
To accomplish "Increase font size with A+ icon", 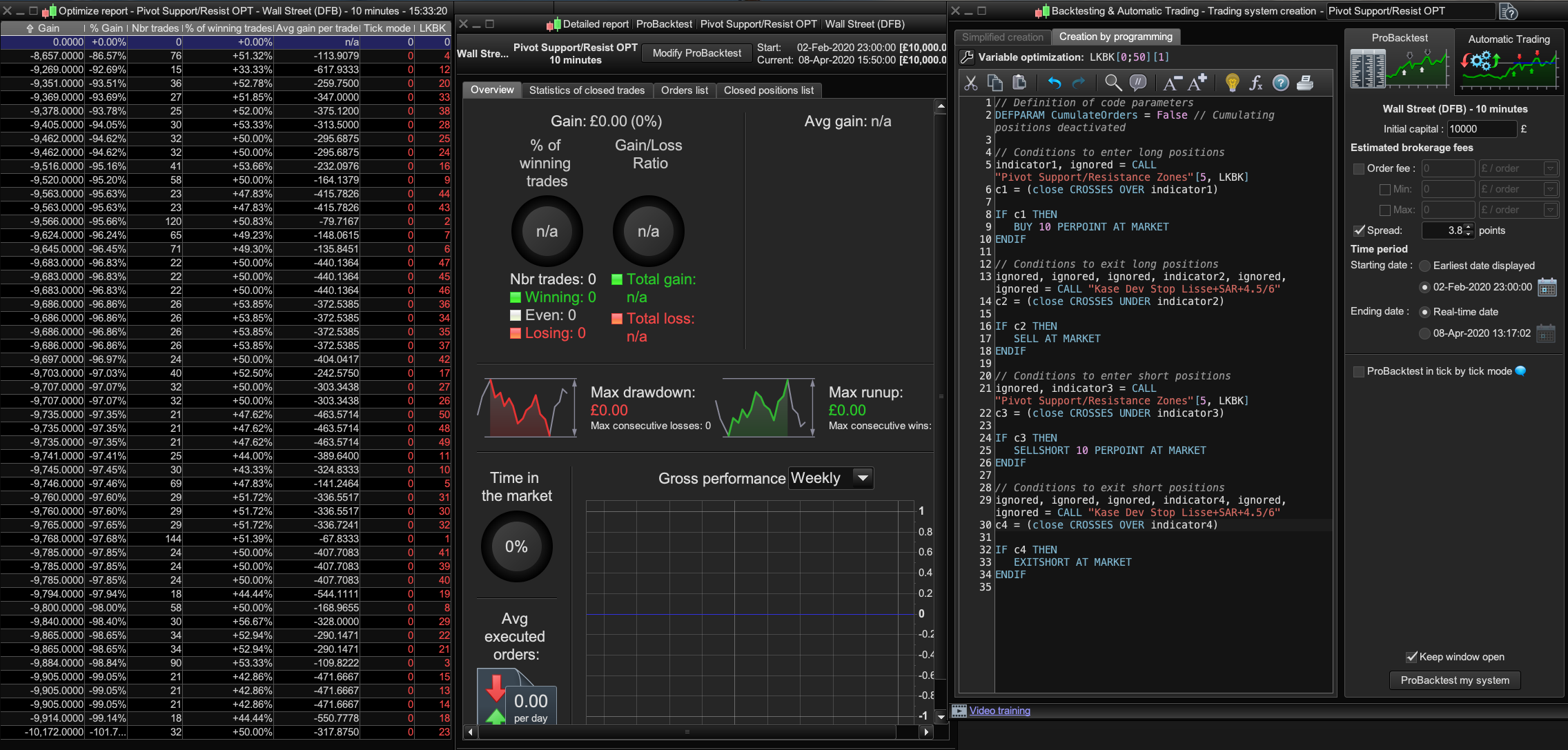I will point(1197,83).
